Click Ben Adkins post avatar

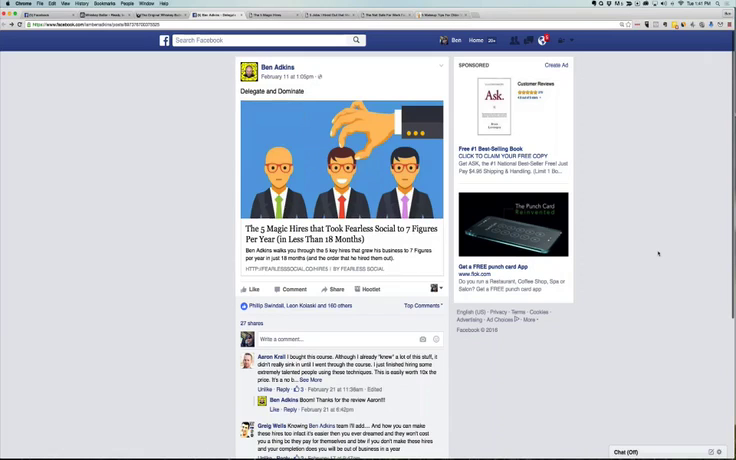249,72
